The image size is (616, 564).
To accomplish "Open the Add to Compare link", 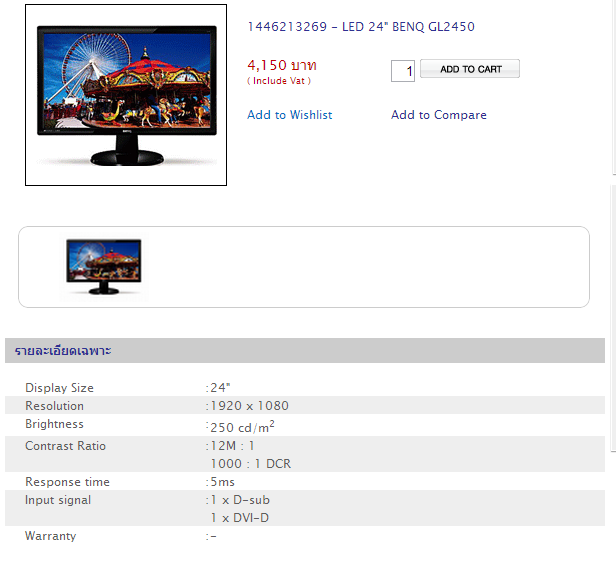I will 439,115.
